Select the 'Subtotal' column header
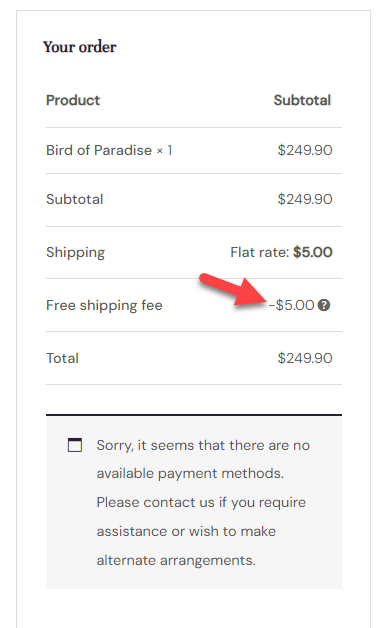389x628 pixels. pos(302,100)
